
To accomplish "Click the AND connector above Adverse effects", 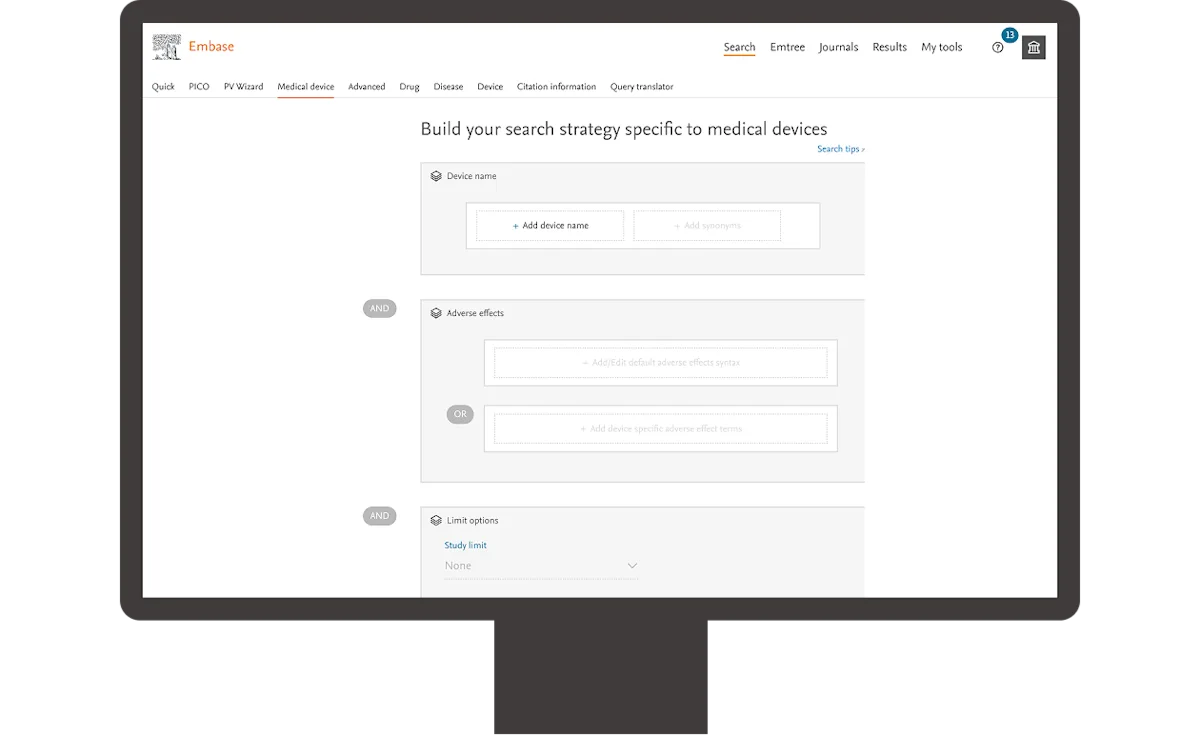I will pos(379,308).
